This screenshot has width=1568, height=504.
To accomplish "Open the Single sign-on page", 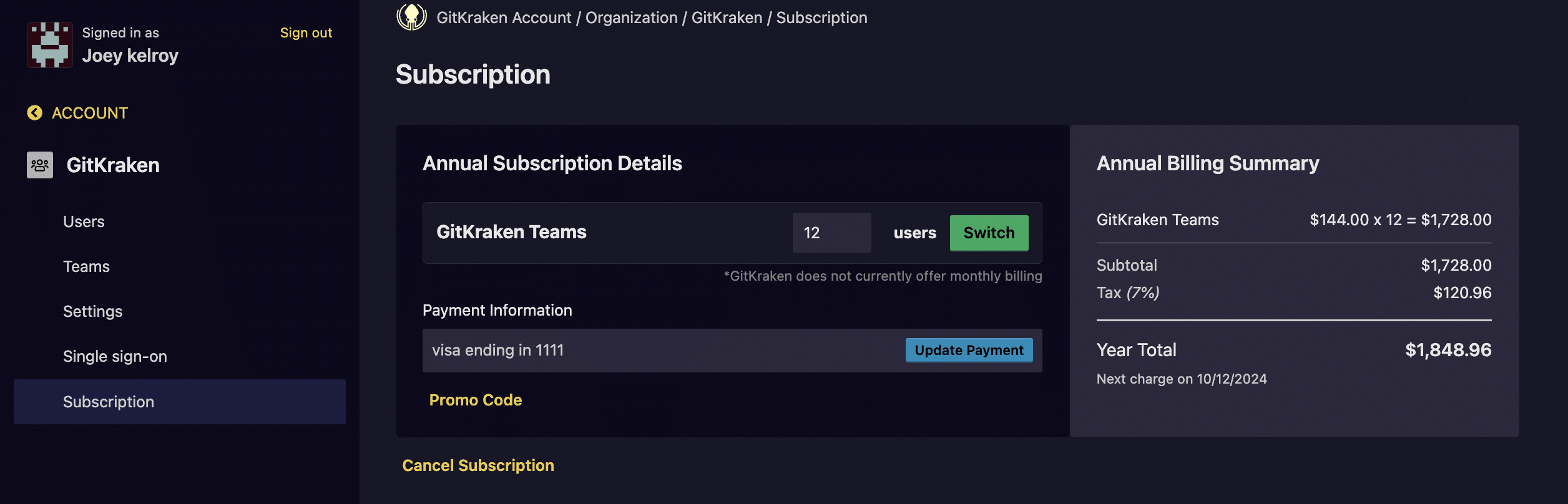I will coord(115,357).
